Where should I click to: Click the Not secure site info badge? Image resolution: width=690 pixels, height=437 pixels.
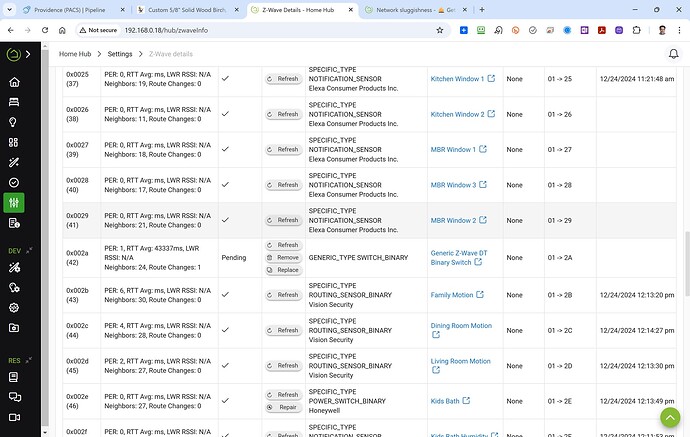(98, 30)
